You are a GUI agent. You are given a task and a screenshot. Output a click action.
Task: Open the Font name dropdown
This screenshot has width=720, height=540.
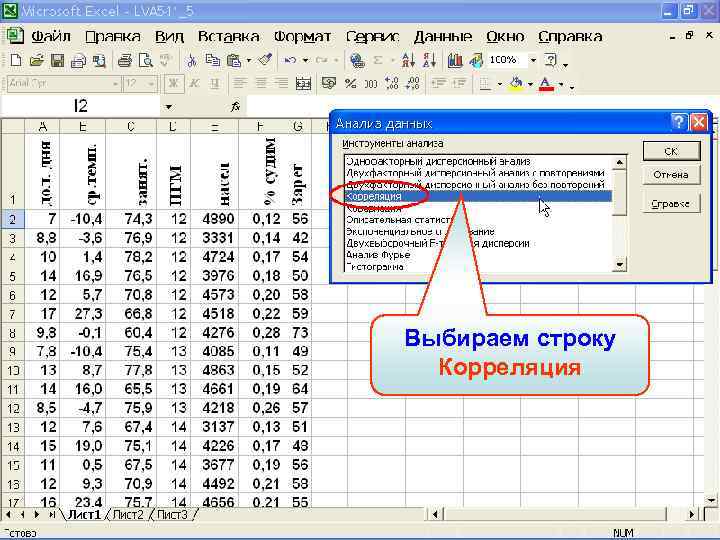tap(115, 84)
